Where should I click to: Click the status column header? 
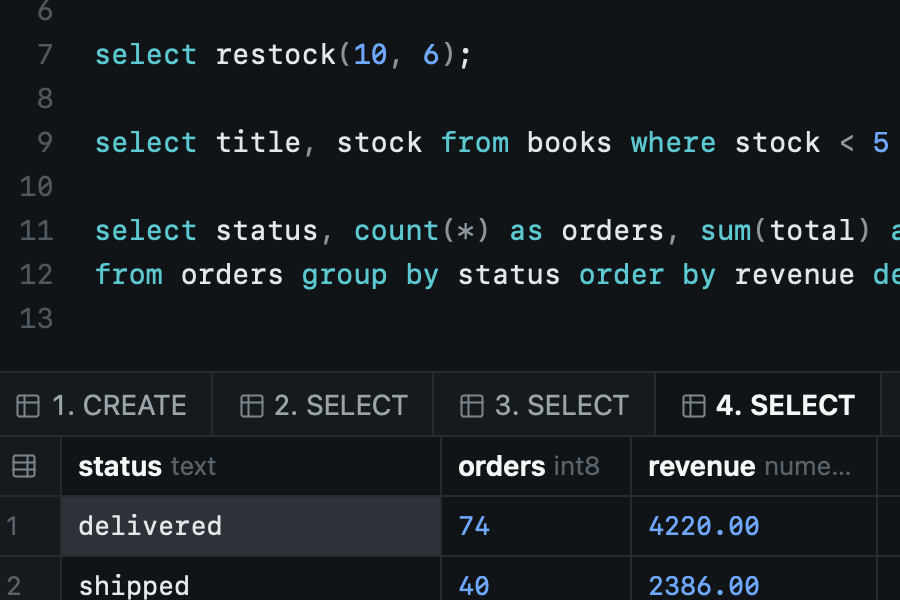pos(251,466)
